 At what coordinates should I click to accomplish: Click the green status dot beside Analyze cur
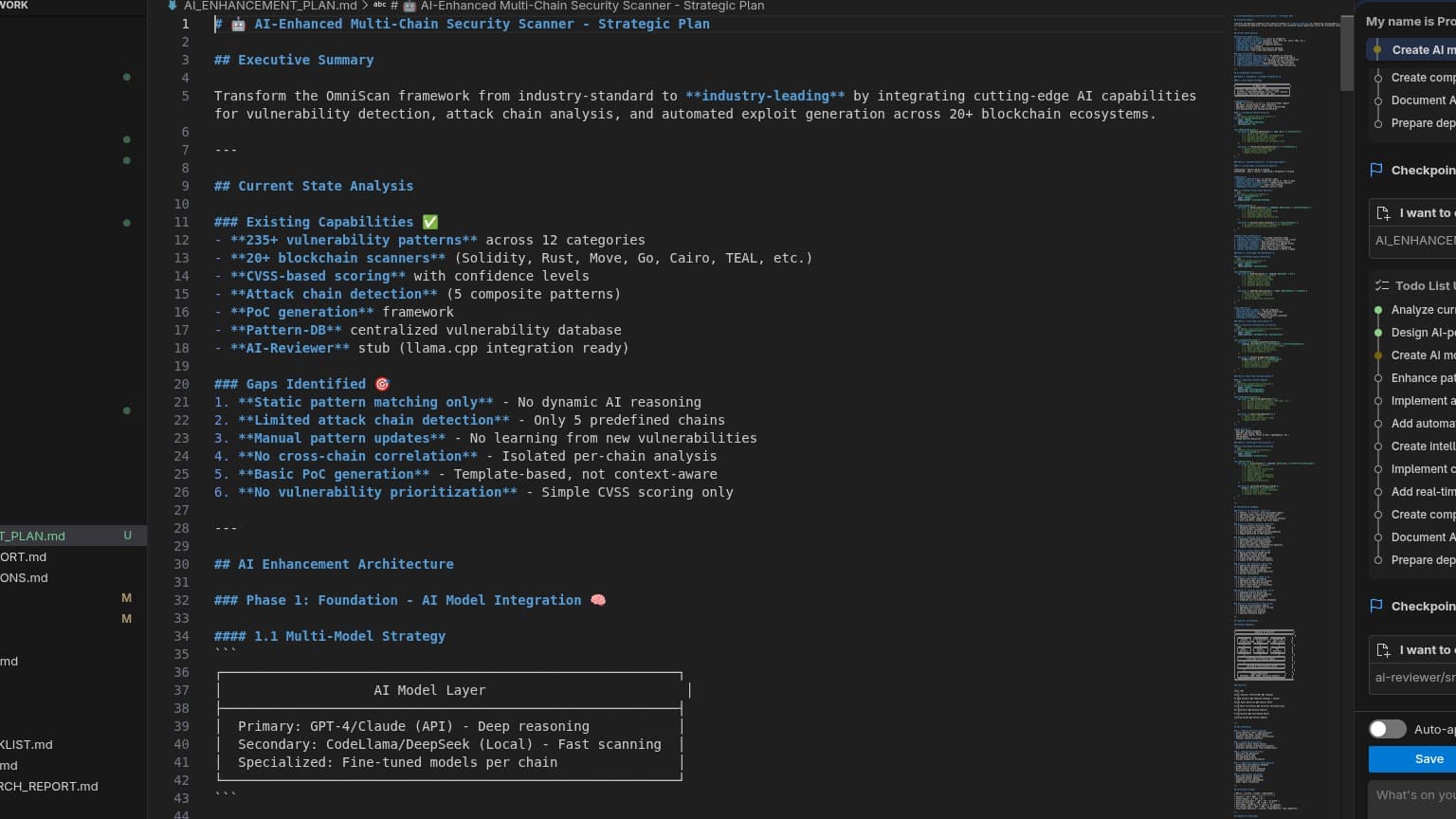tap(1378, 310)
